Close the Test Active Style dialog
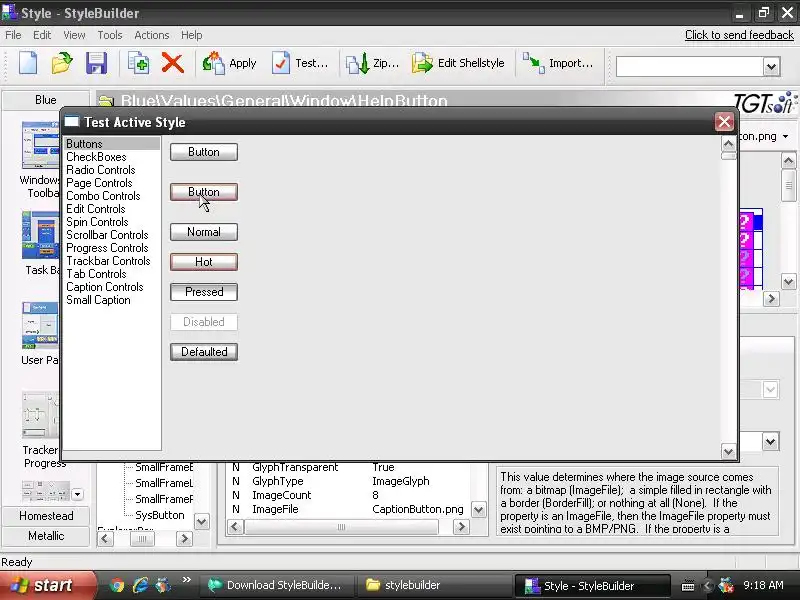Viewport: 800px width, 600px height. pos(724,122)
